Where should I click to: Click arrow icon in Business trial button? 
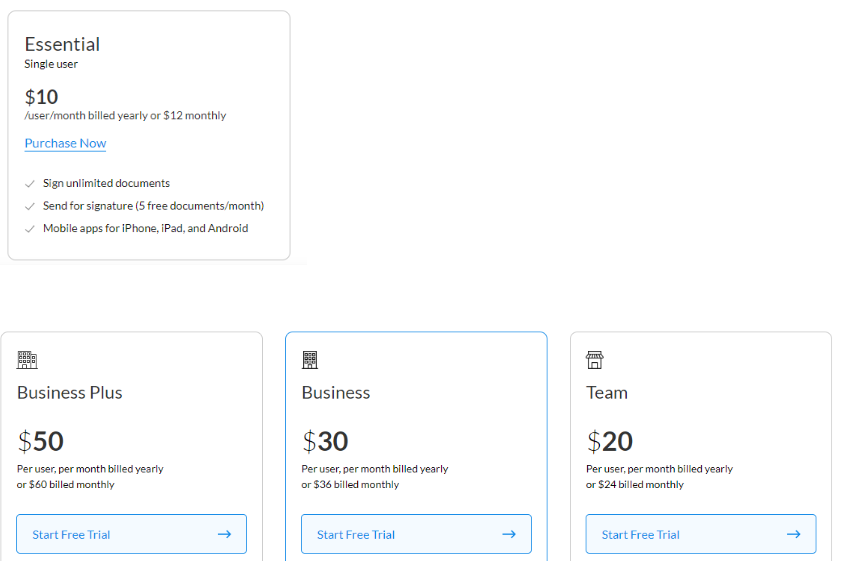(509, 534)
